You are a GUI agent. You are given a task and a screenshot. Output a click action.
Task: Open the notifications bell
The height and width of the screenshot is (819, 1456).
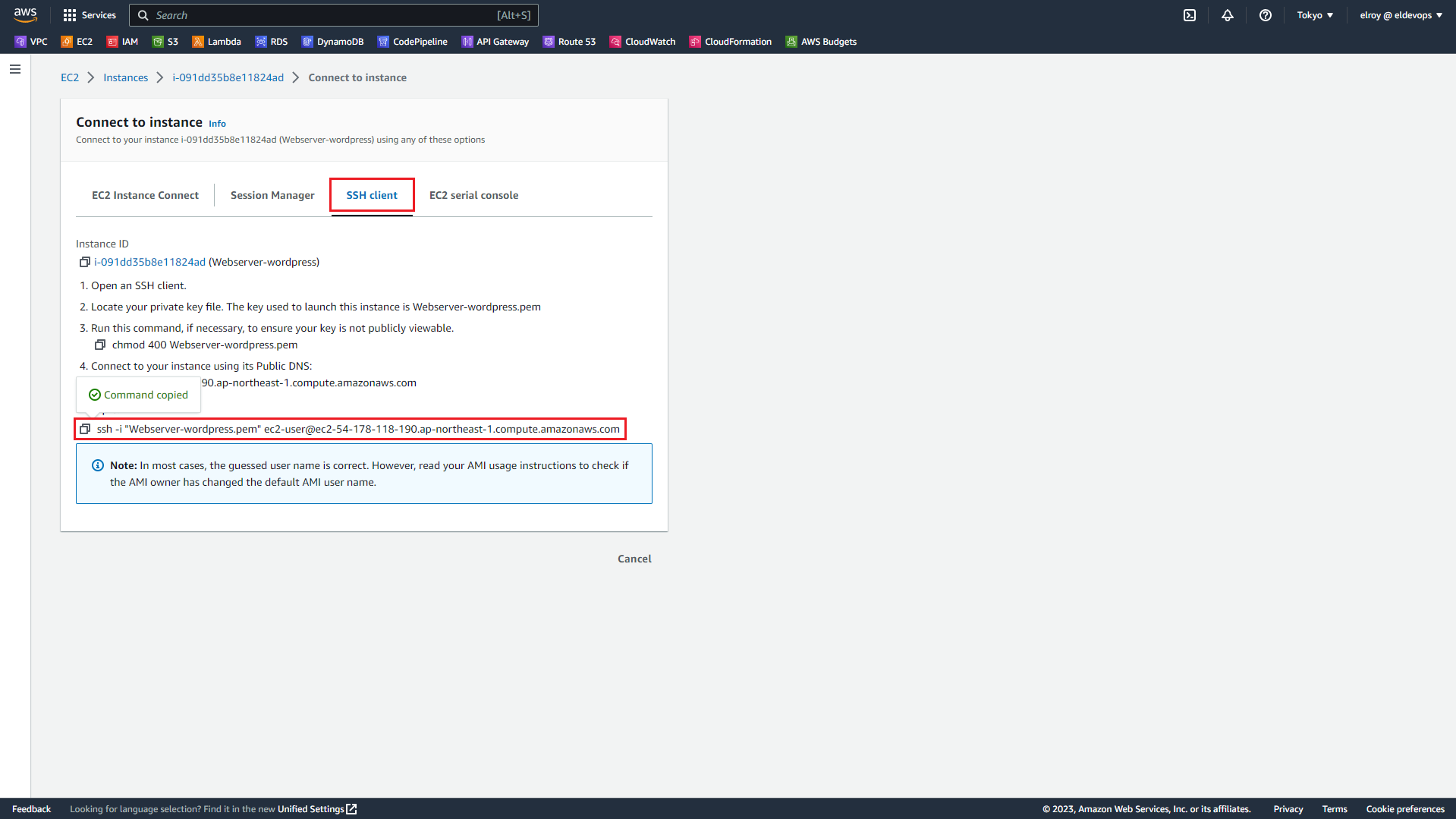click(1228, 15)
